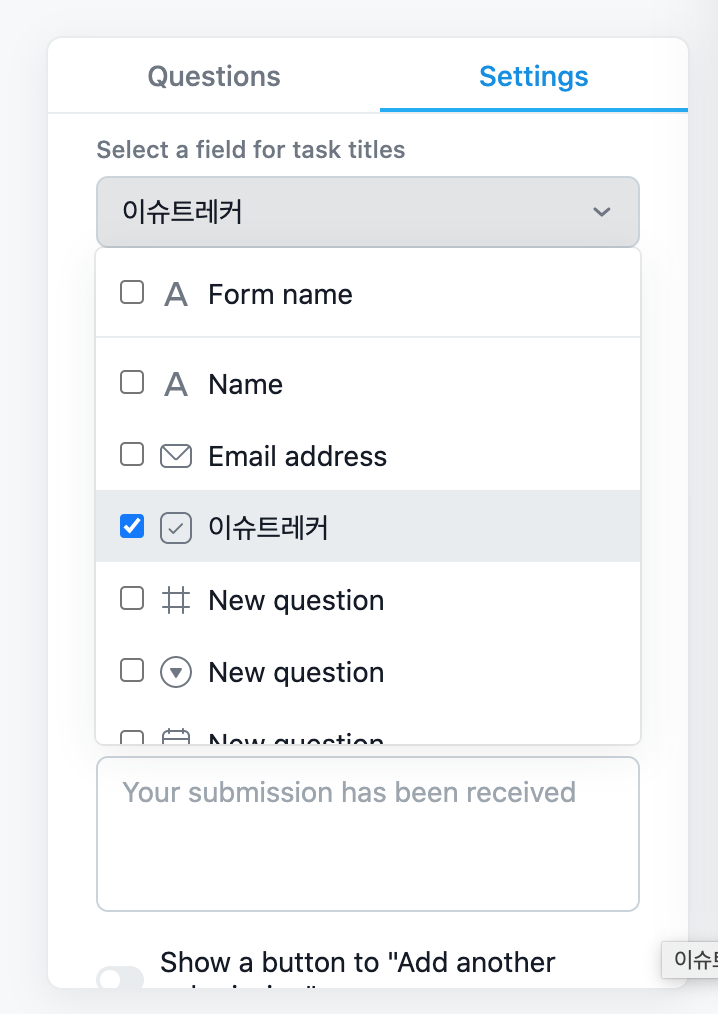The image size is (718, 1014).
Task: Click the text icon beside Name
Action: 176,384
